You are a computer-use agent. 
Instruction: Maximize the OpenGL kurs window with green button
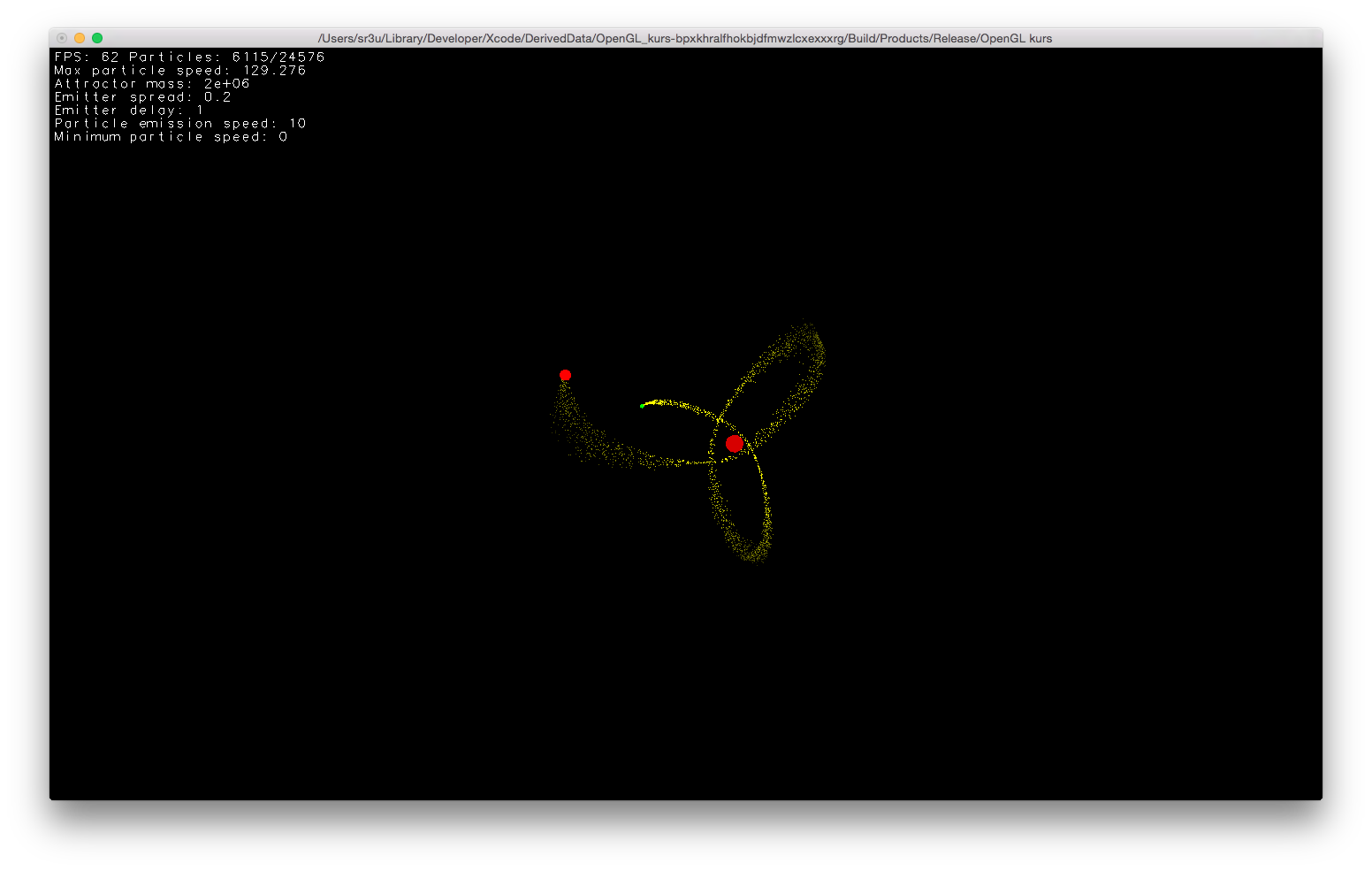[97, 38]
